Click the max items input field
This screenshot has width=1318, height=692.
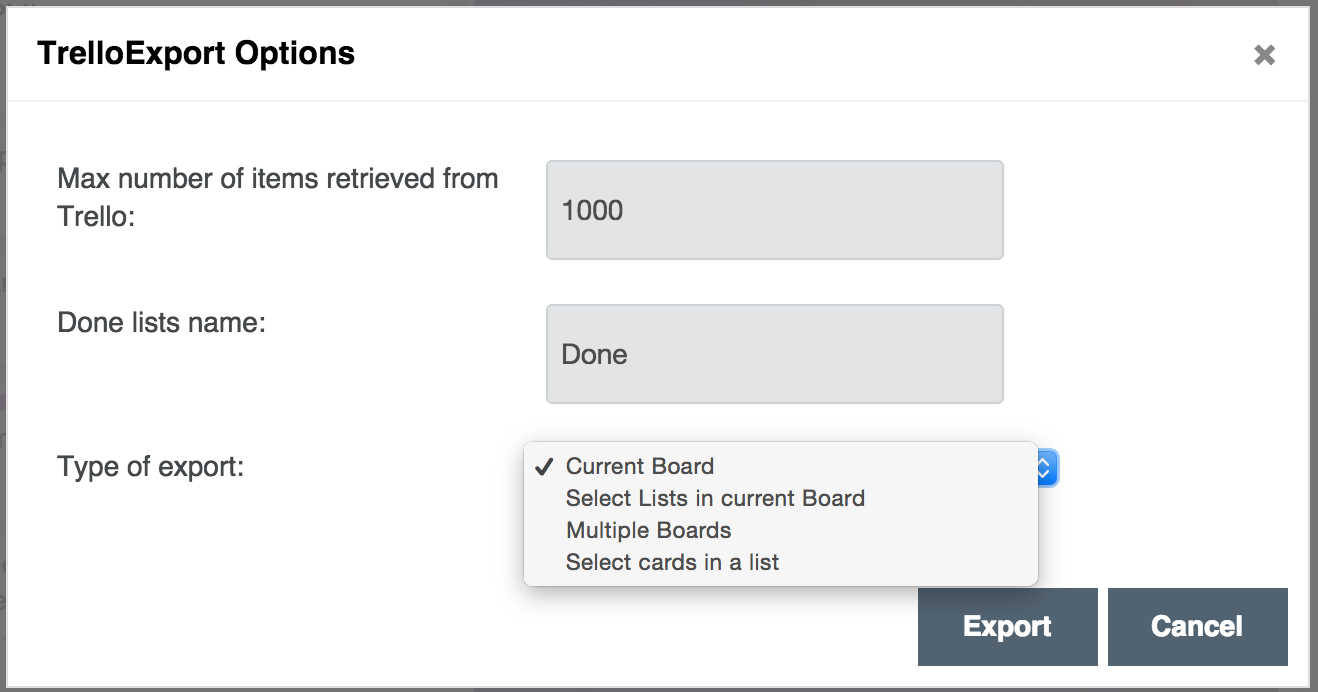[775, 210]
